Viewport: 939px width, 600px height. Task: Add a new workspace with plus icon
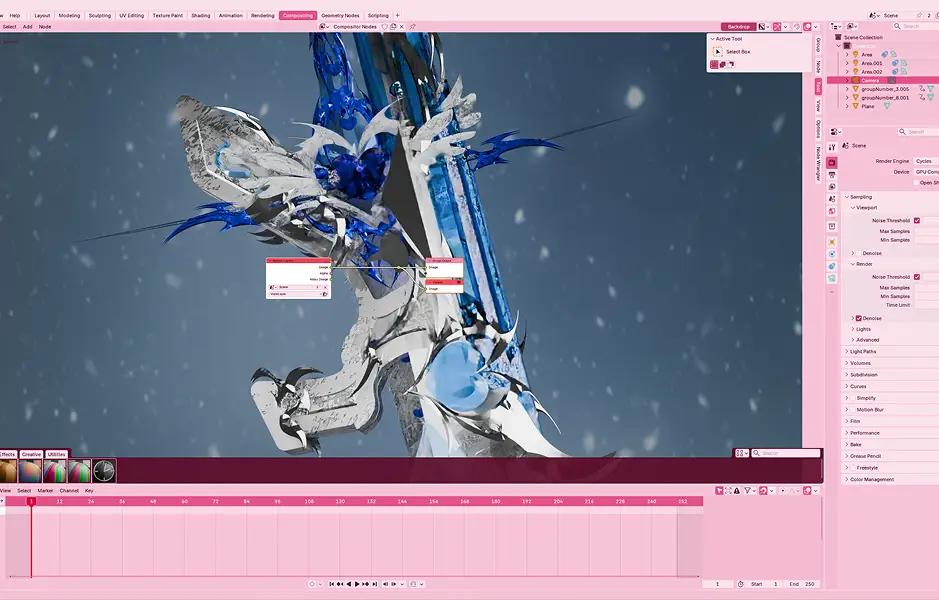pyautogui.click(x=398, y=16)
